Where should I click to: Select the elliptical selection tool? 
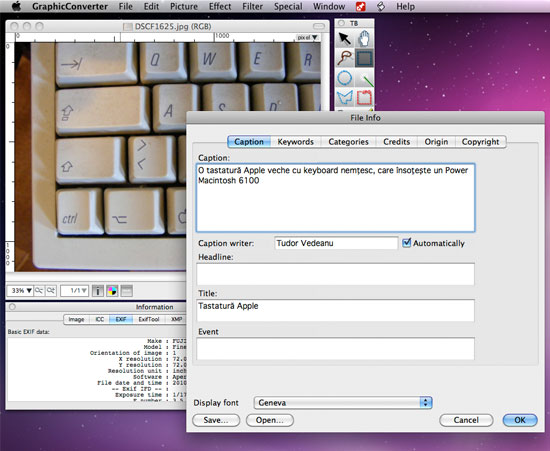click(x=345, y=78)
